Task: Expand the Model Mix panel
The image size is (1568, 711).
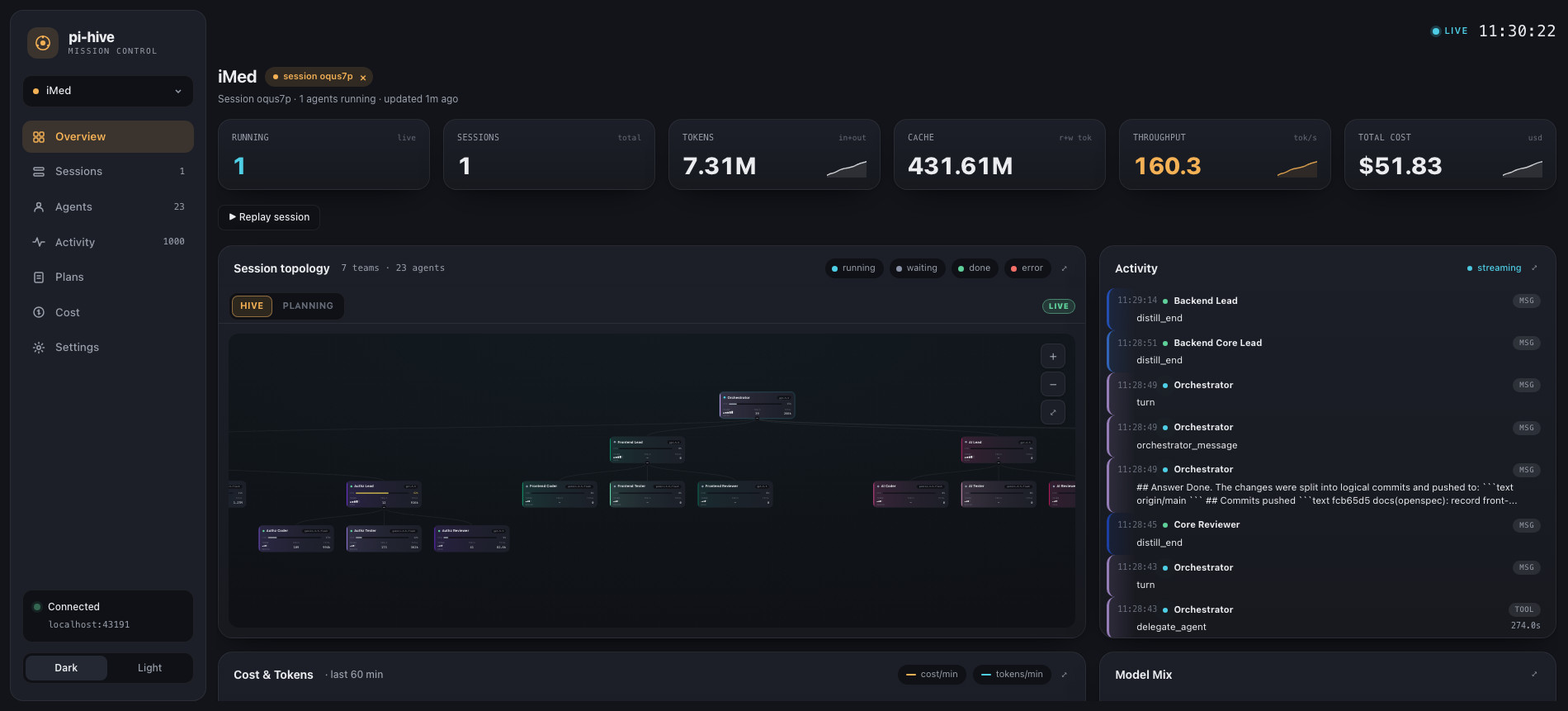Action: 1534,675
